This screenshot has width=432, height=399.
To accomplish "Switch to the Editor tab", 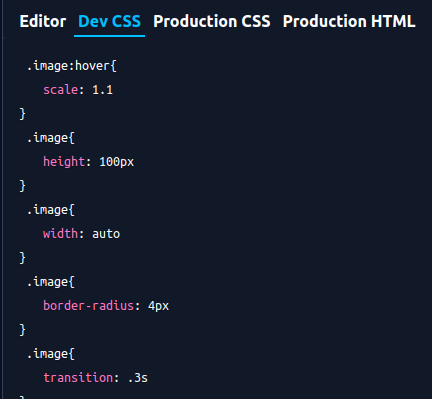I will click(x=43, y=21).
